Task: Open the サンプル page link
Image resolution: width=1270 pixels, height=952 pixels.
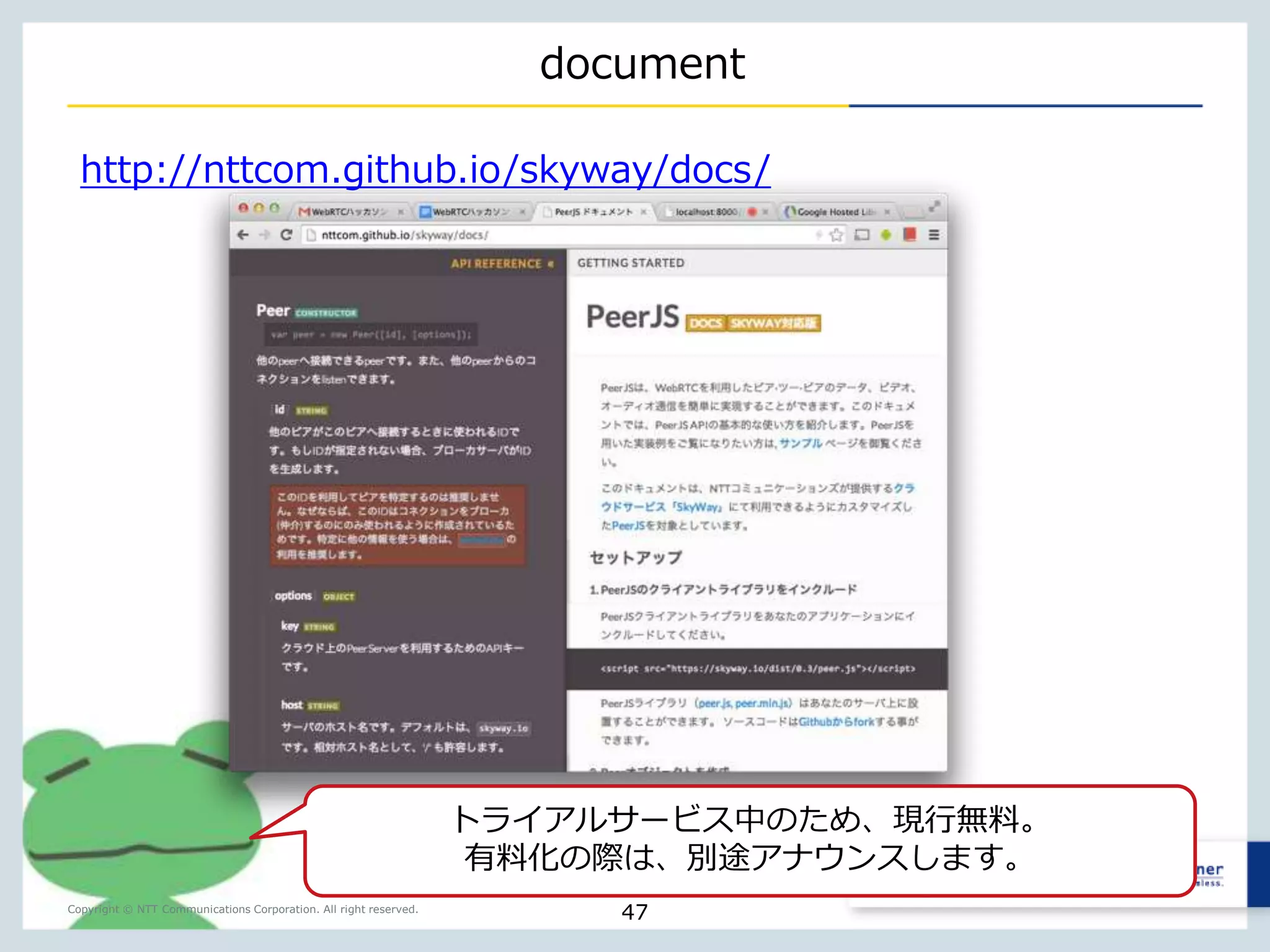Action: [x=800, y=443]
